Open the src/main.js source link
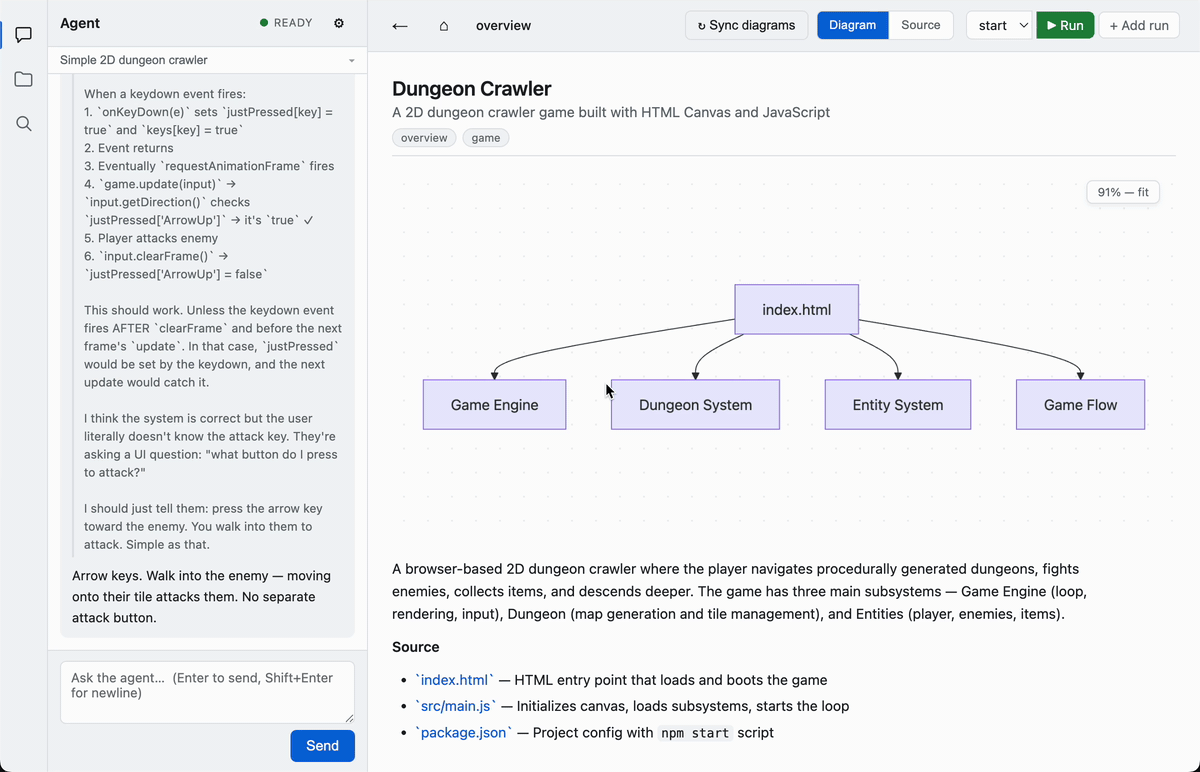This screenshot has height=772, width=1200. coord(455,706)
